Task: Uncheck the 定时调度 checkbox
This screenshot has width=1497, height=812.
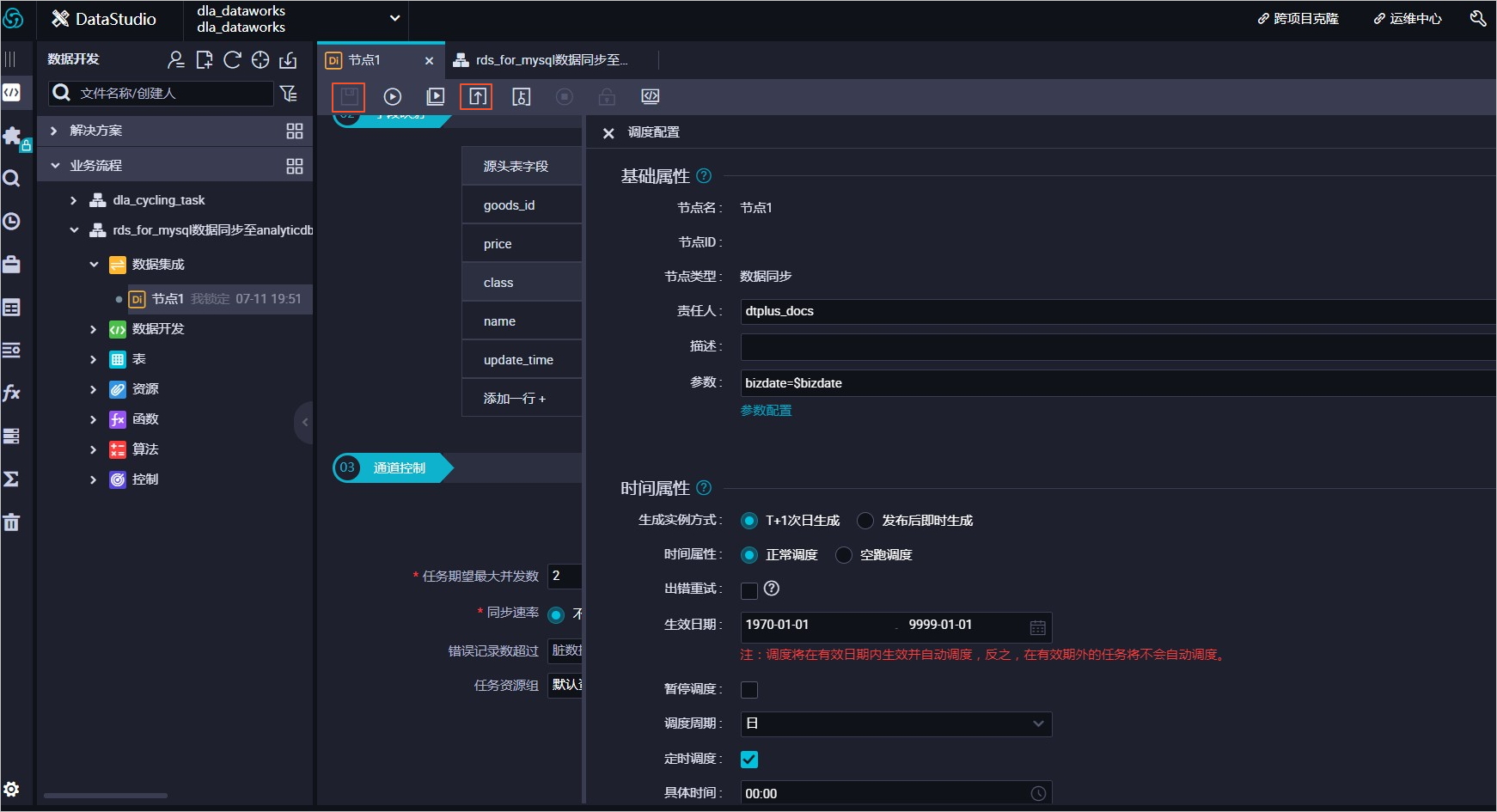Action: pos(749,760)
